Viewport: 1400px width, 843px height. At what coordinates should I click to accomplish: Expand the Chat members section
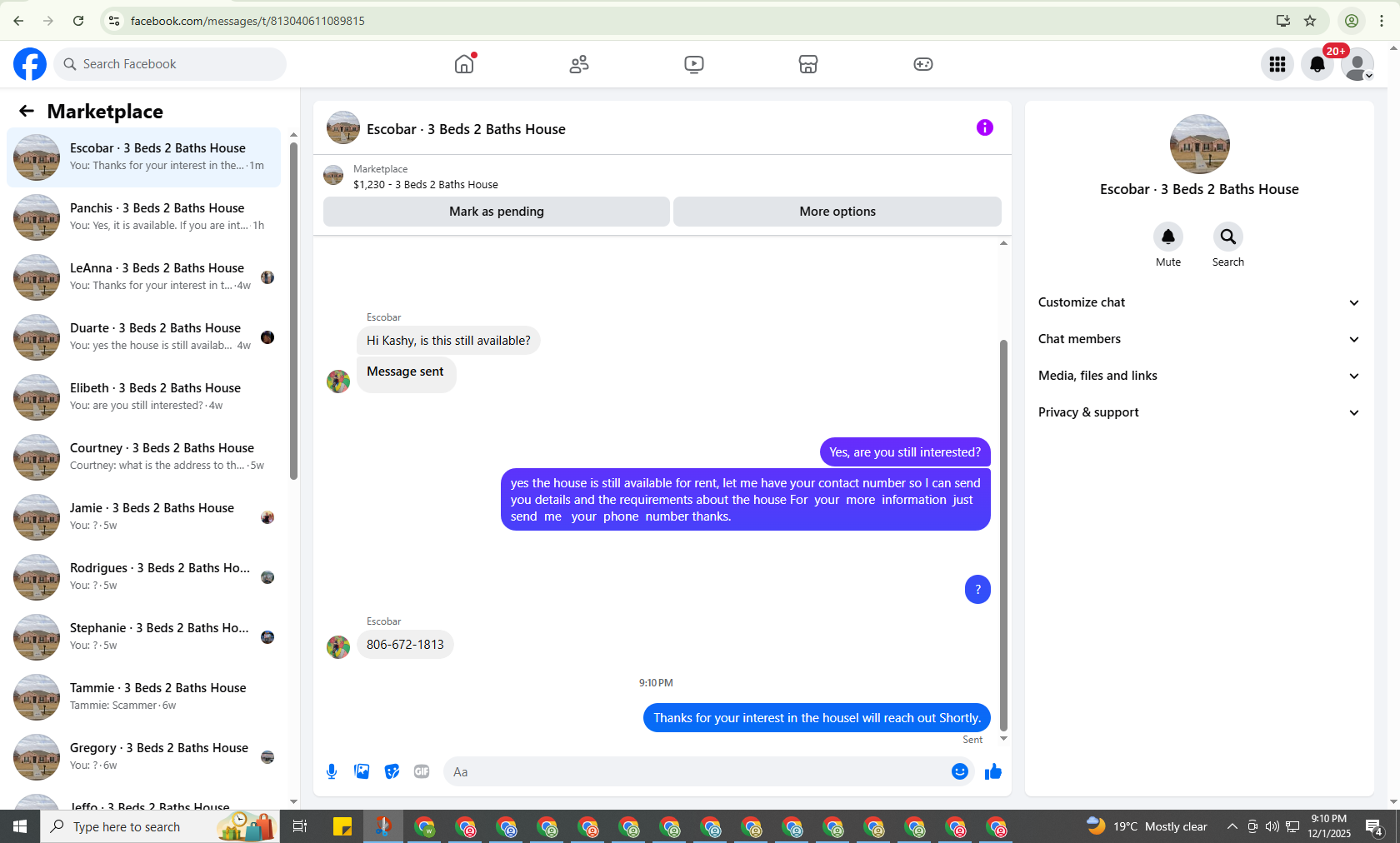(1199, 339)
